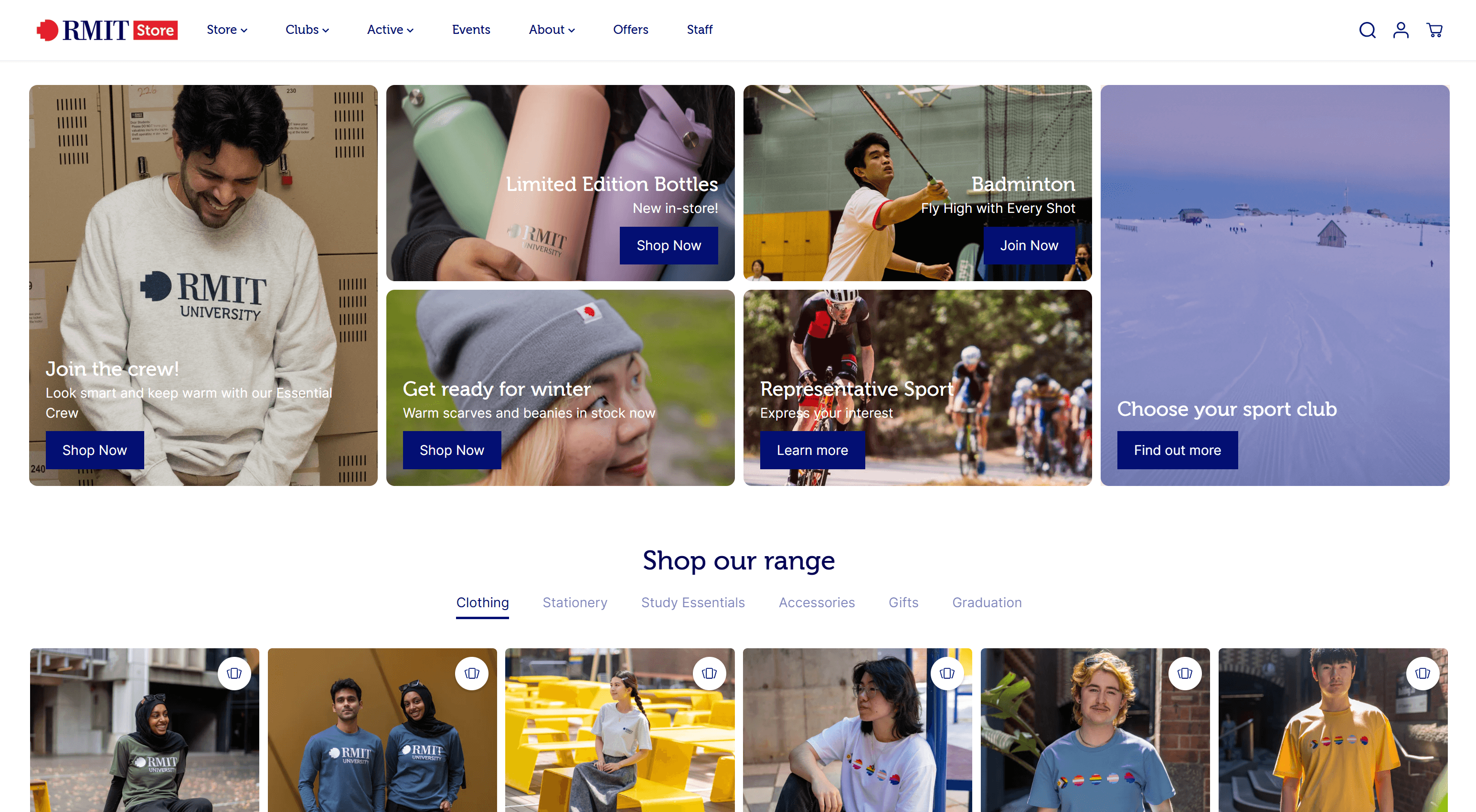Click quick-view icon on yellow benches product
Image resolution: width=1476 pixels, height=812 pixels.
coord(710,674)
